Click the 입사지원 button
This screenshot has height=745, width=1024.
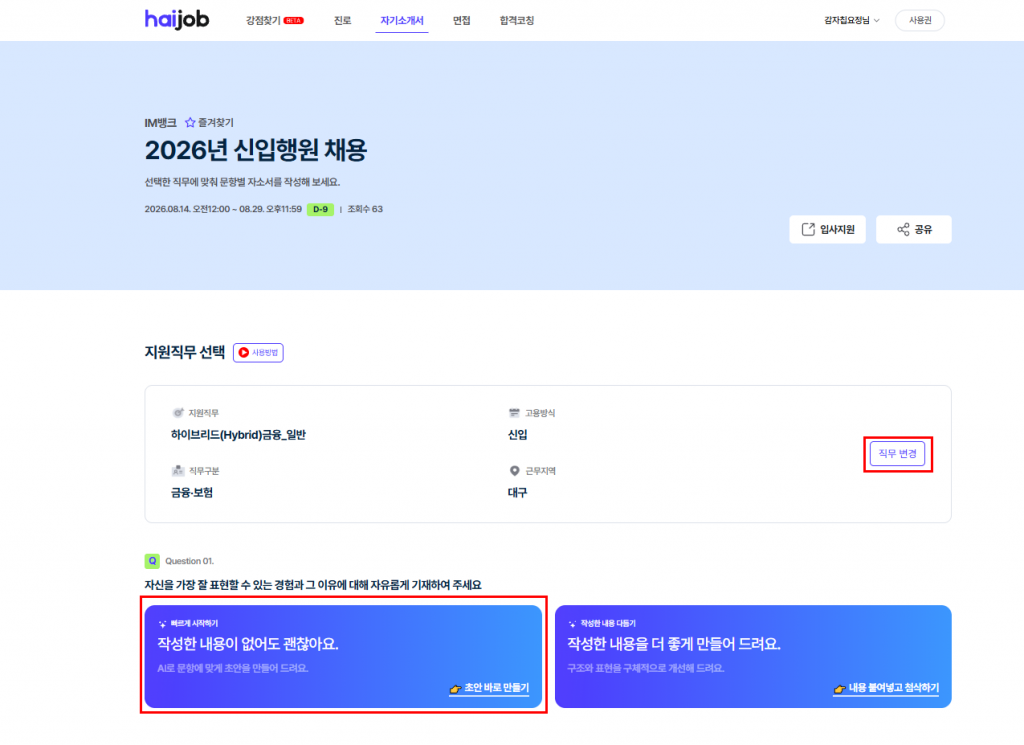(x=827, y=229)
